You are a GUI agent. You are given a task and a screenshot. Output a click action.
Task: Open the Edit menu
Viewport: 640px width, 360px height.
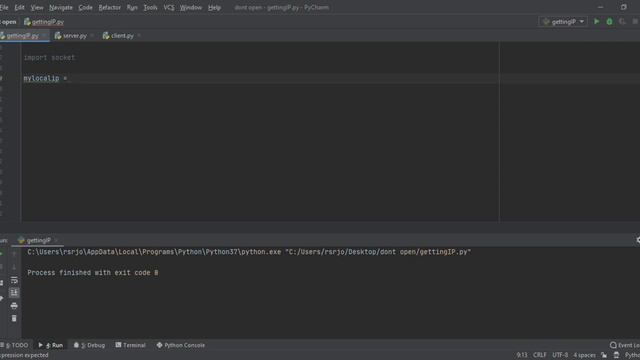[x=19, y=7]
